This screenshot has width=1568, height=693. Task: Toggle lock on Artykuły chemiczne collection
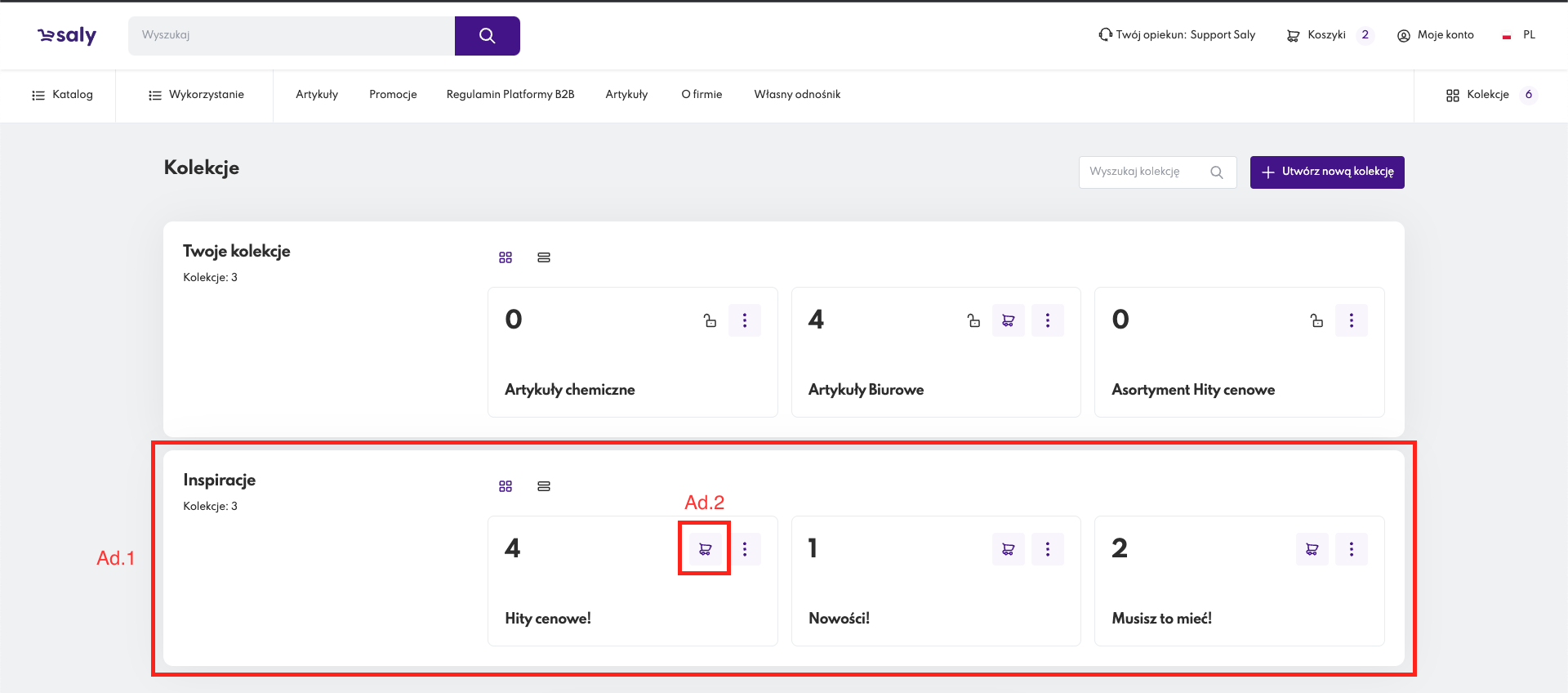pyautogui.click(x=710, y=320)
